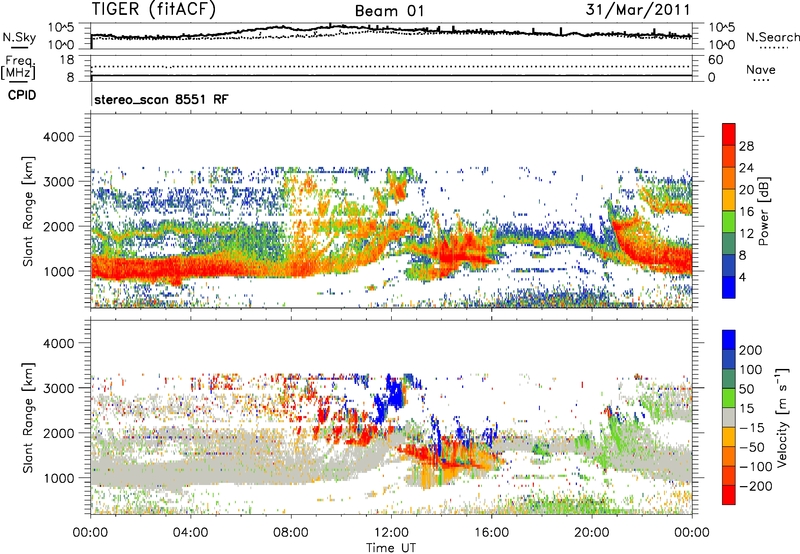Click the 'stereo_scan 8551 RF' text
800x554 pixels.
tap(161, 99)
